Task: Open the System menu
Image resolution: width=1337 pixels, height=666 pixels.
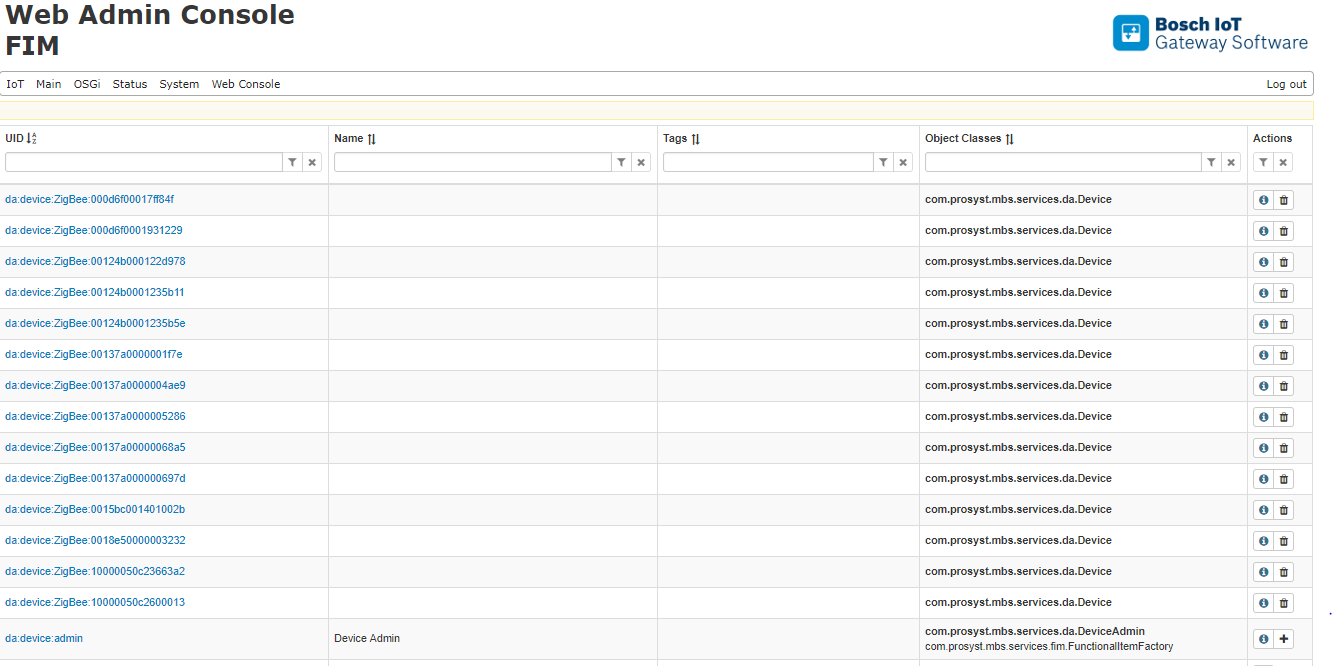Action: (179, 84)
